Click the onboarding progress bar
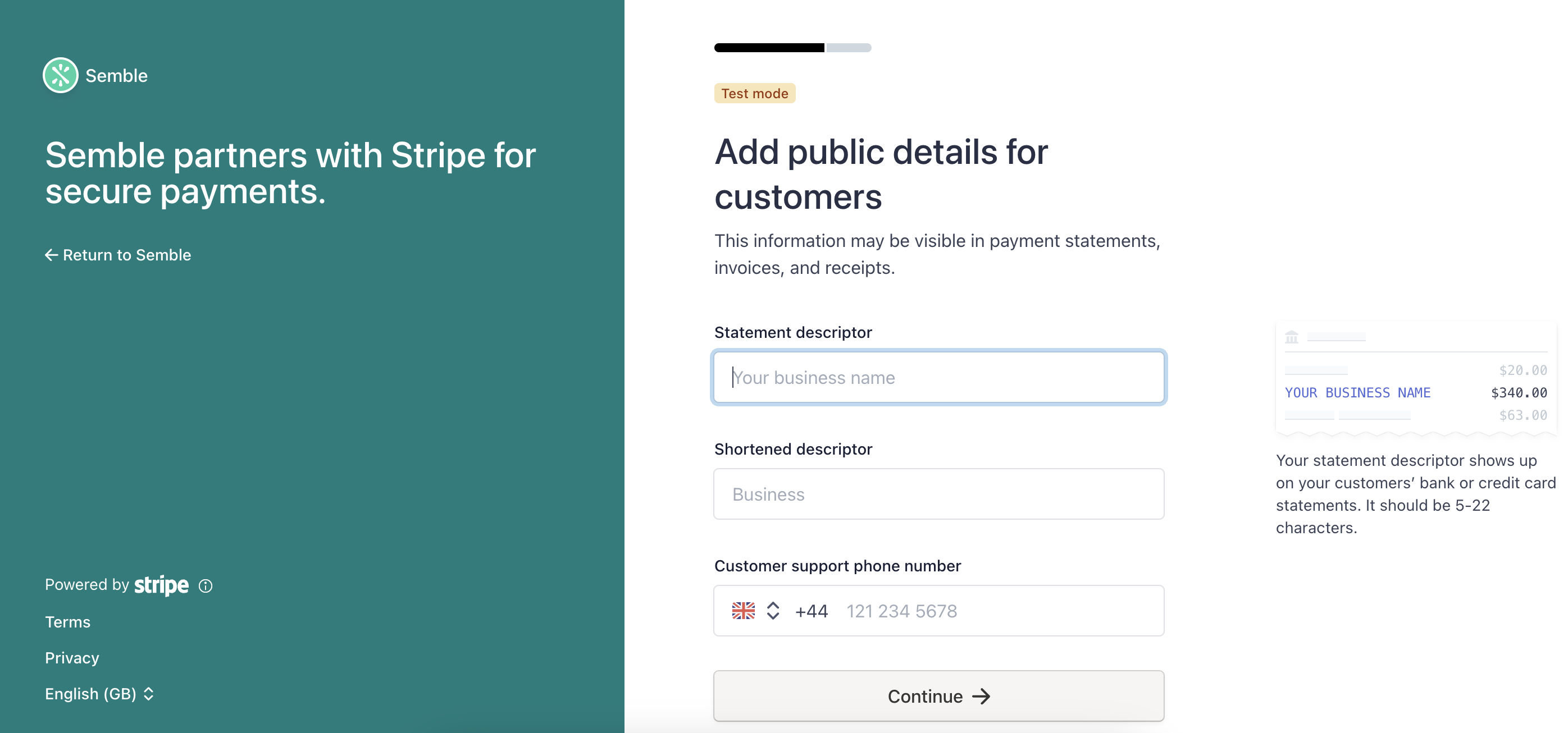 click(792, 48)
